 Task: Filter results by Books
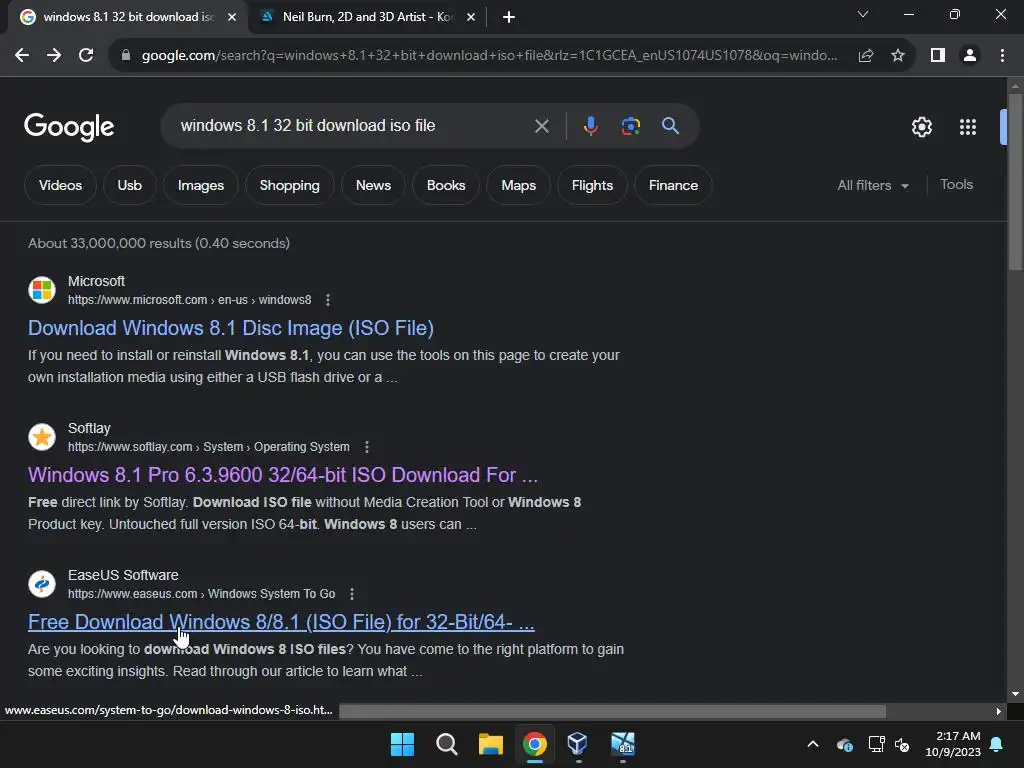(446, 185)
